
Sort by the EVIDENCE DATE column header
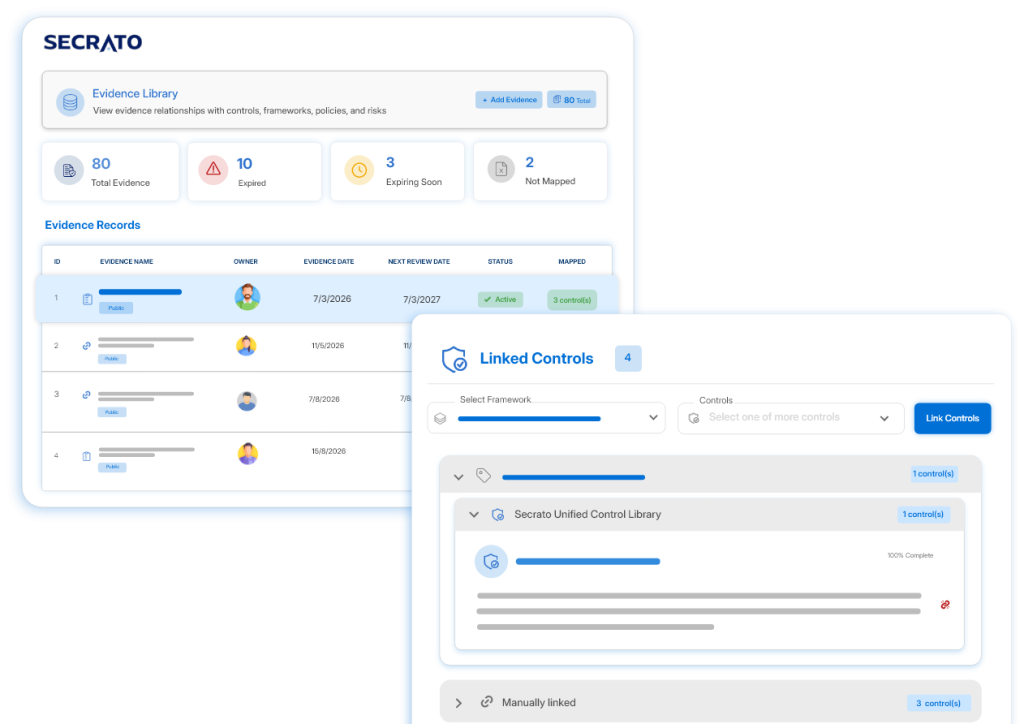click(x=328, y=262)
